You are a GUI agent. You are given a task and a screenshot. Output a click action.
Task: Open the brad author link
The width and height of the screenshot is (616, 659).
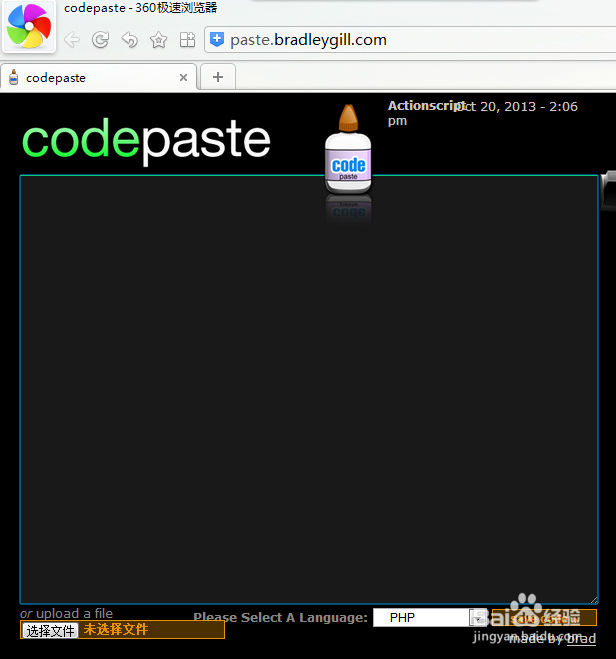click(x=581, y=638)
